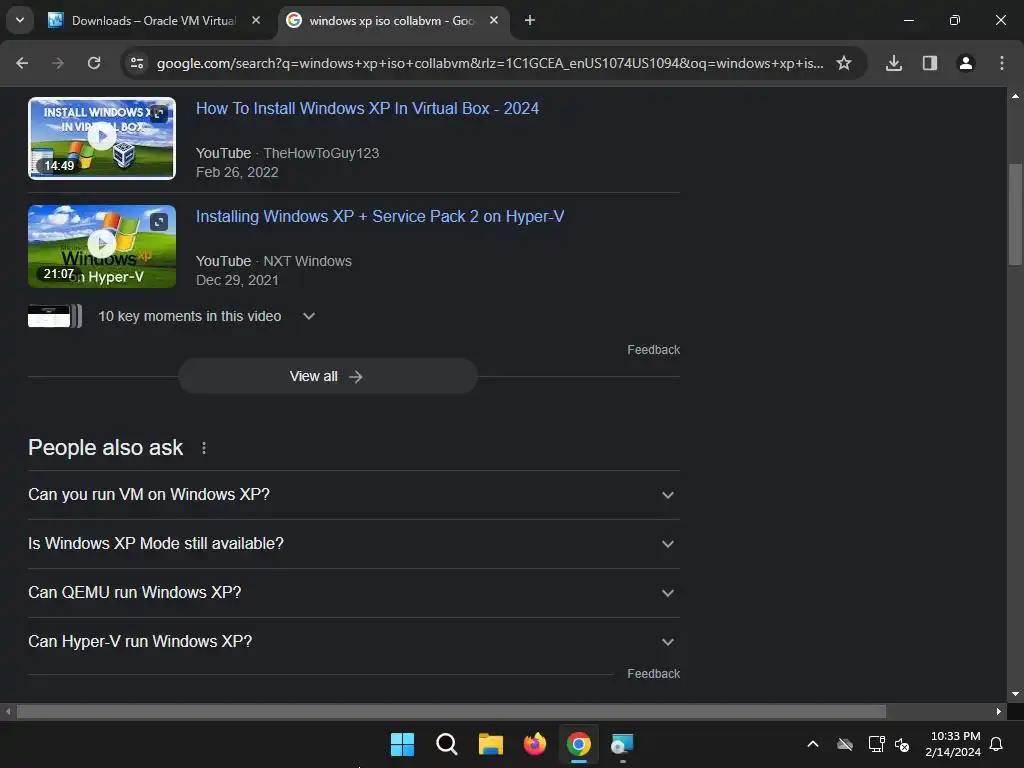This screenshot has height=768, width=1024.
Task: Click the muted volume tray icon
Action: [903, 744]
